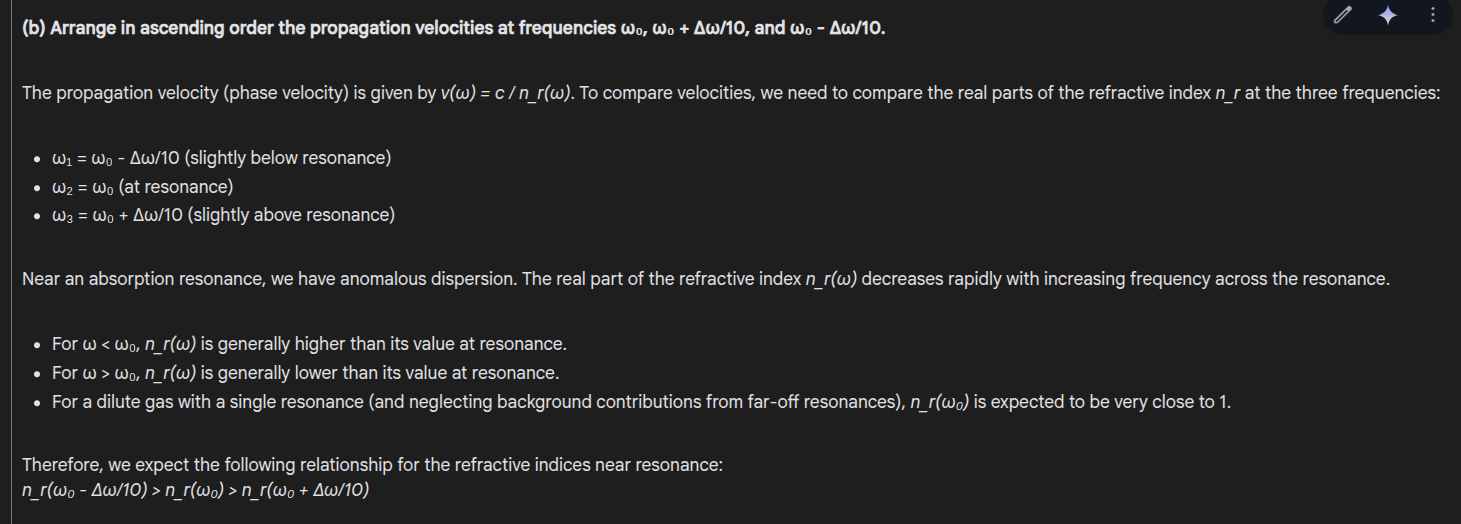Click the text "Near an absorption resonance"

pos(143,279)
